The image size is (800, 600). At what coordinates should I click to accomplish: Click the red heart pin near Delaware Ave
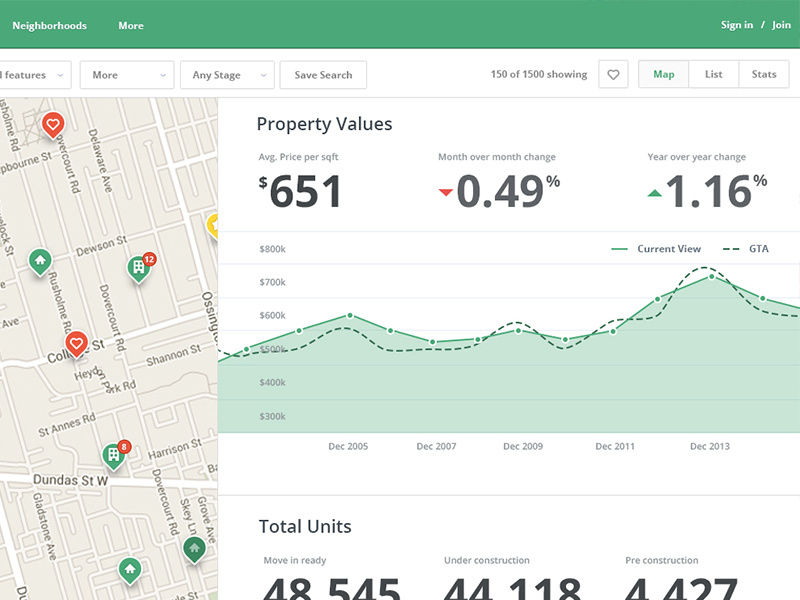pos(52,125)
